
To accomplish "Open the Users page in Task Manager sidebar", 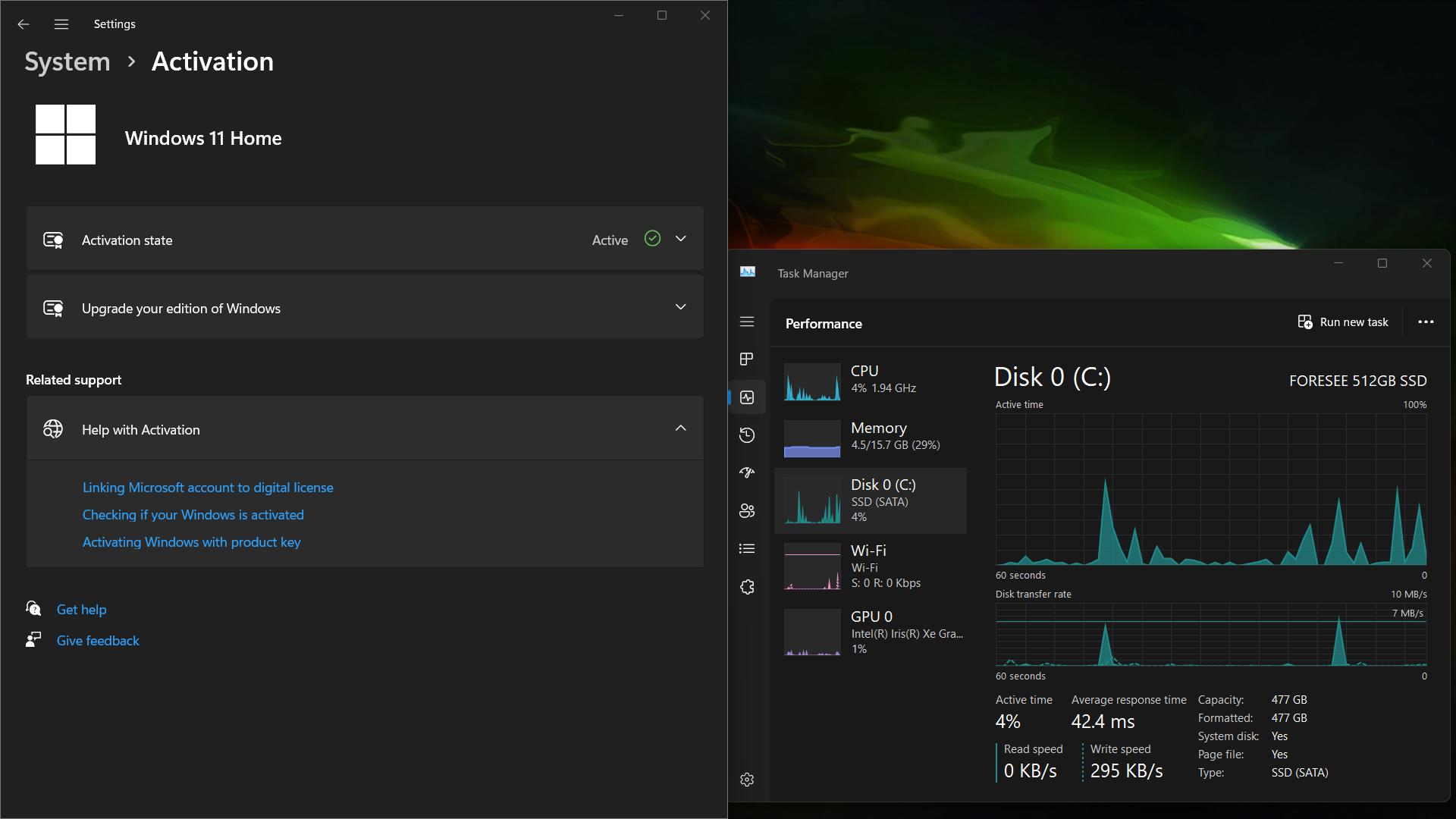I will (x=747, y=511).
